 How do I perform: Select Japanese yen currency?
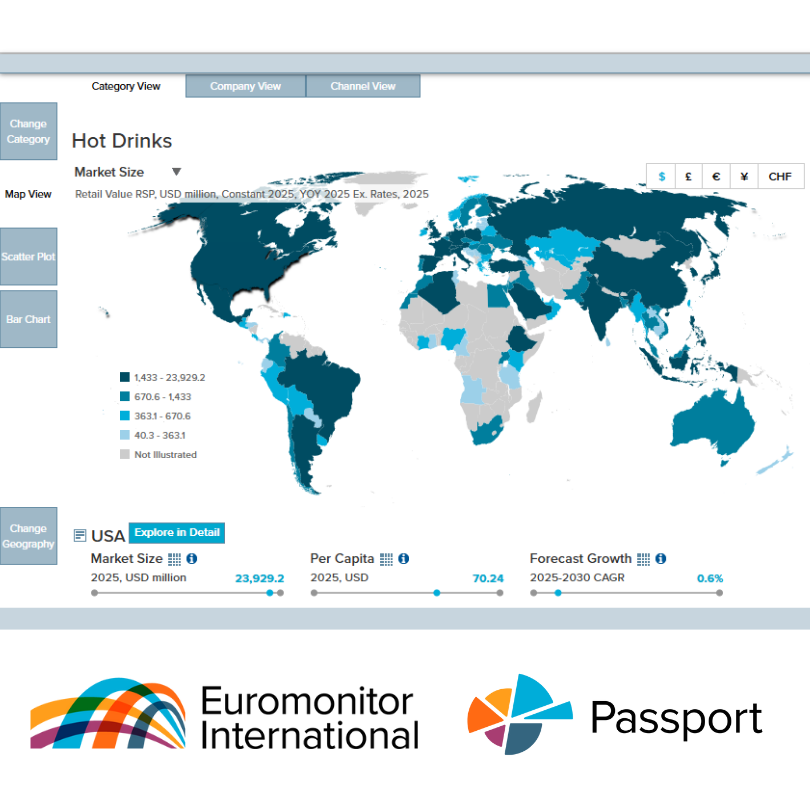744,176
